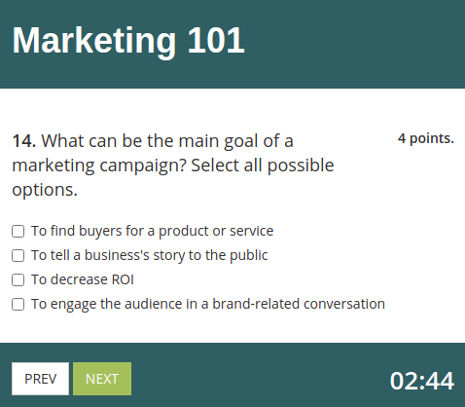Viewport: 465px width, 407px height.
Task: Click the "101" in the header title
Action: (x=216, y=41)
